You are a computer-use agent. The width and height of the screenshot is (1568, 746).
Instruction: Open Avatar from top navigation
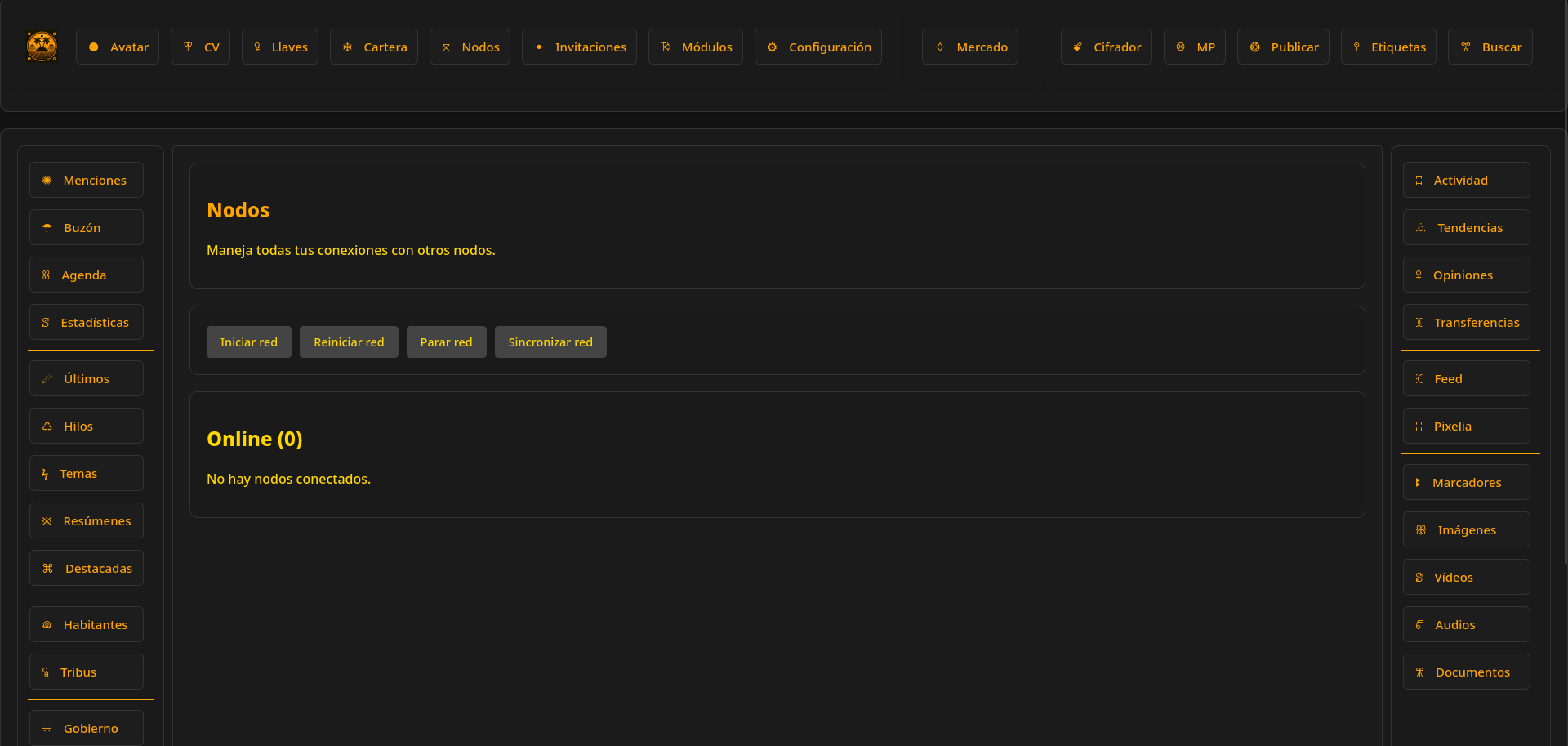pos(118,47)
